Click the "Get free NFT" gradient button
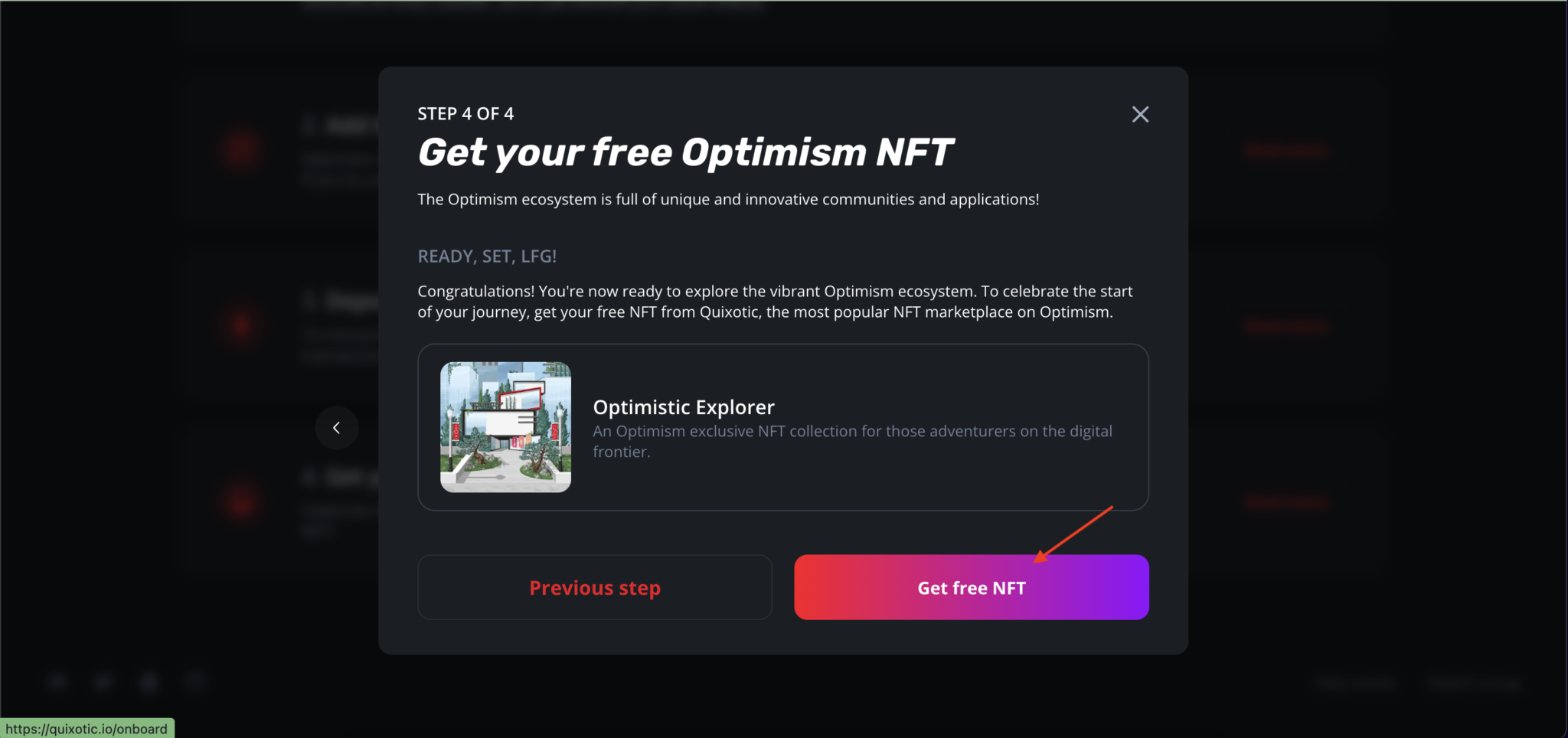The width and height of the screenshot is (1568, 738). [x=970, y=587]
